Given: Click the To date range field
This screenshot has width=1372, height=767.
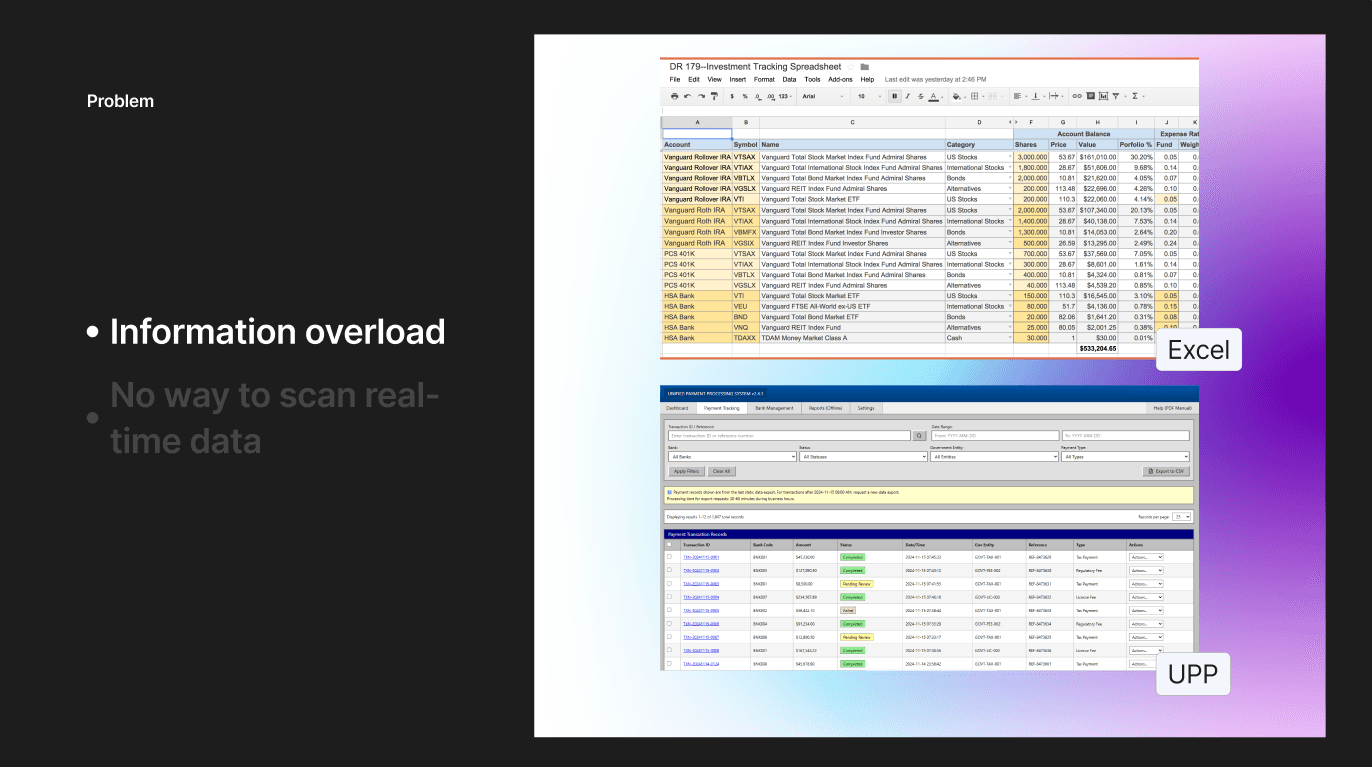Looking at the screenshot, I should [1125, 436].
